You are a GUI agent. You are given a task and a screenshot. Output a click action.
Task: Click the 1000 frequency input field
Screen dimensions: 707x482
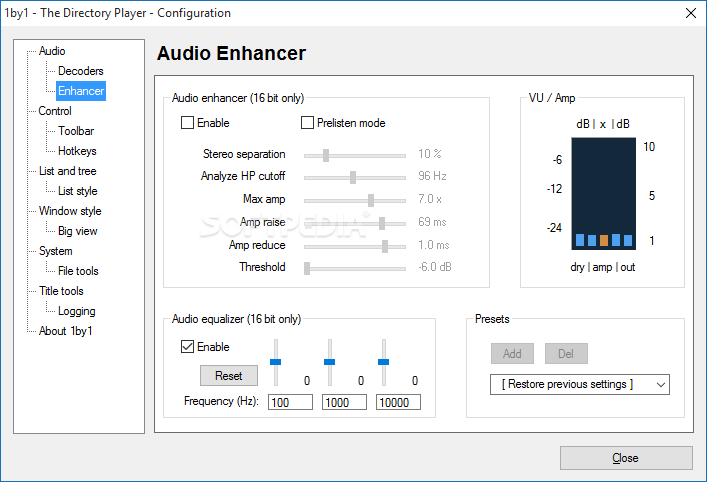(x=344, y=402)
